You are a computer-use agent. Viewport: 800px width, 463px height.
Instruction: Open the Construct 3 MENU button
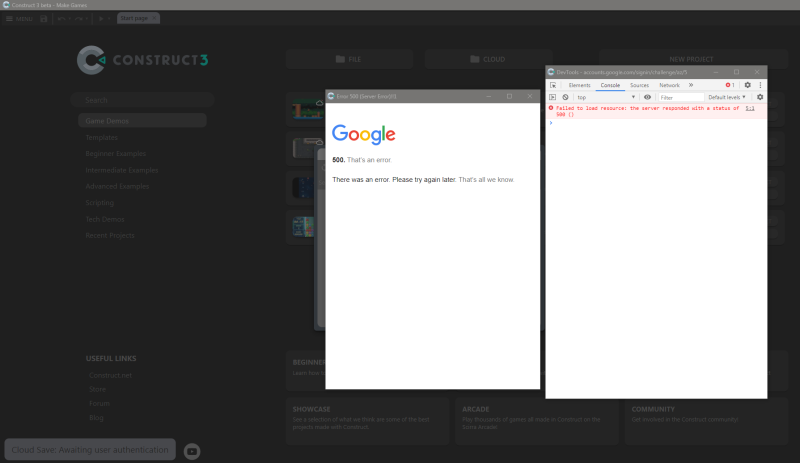[x=19, y=18]
